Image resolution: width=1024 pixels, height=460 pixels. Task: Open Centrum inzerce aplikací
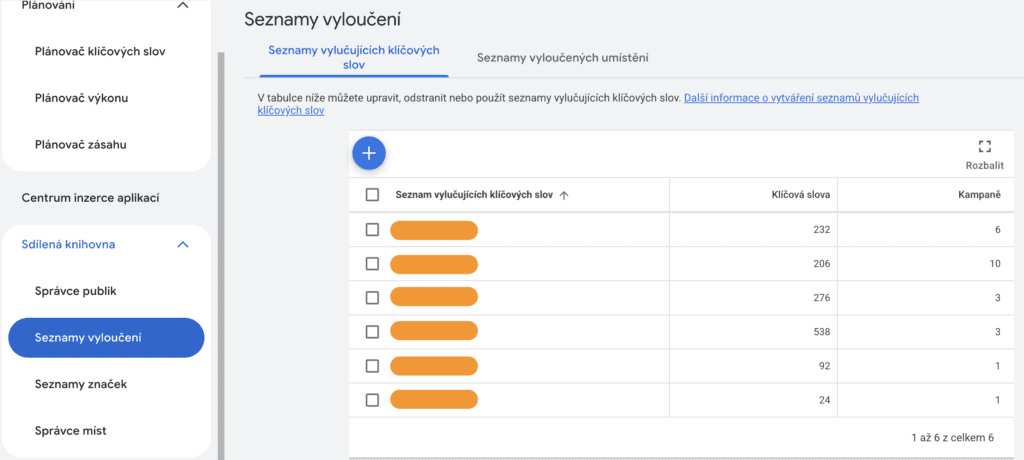pos(91,198)
